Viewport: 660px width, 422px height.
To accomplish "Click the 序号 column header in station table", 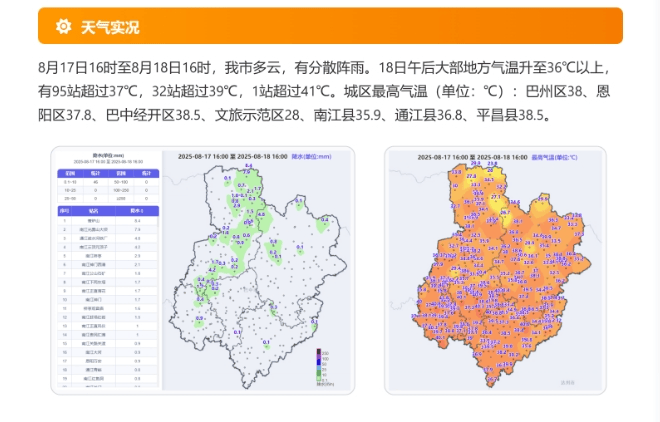I will (63, 211).
